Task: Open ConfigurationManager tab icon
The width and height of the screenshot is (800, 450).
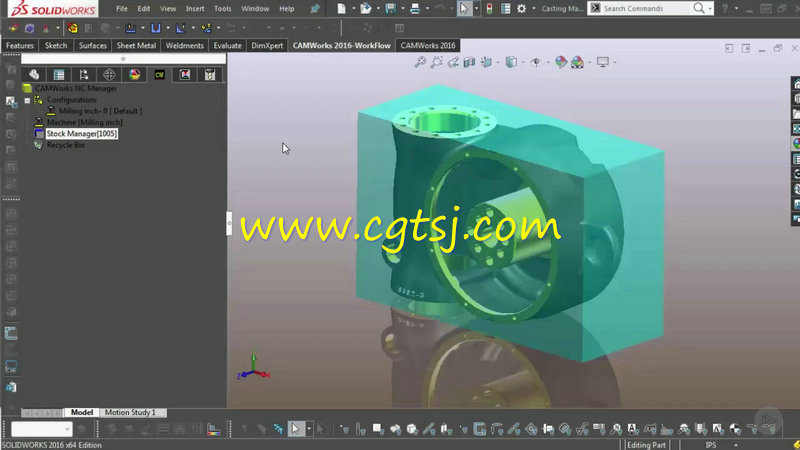Action: (84, 74)
